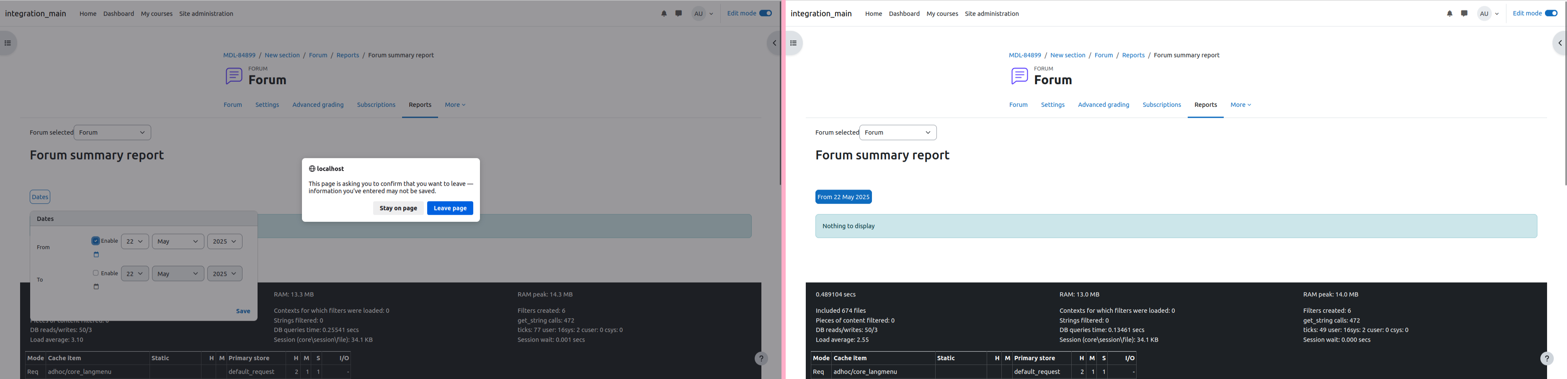Open MDL-84899 breadcrumb in right window
Image resolution: width=1568 pixels, height=379 pixels.
tap(1024, 55)
